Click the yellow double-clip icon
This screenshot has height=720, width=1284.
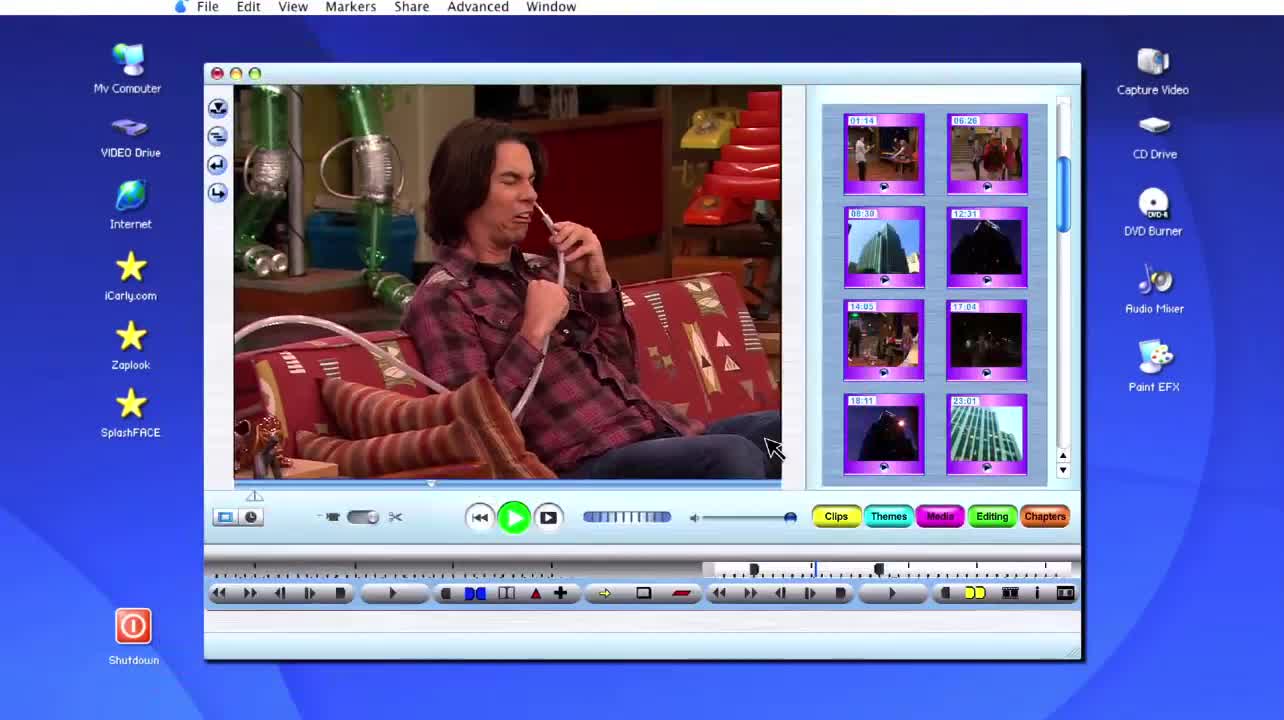click(x=975, y=593)
